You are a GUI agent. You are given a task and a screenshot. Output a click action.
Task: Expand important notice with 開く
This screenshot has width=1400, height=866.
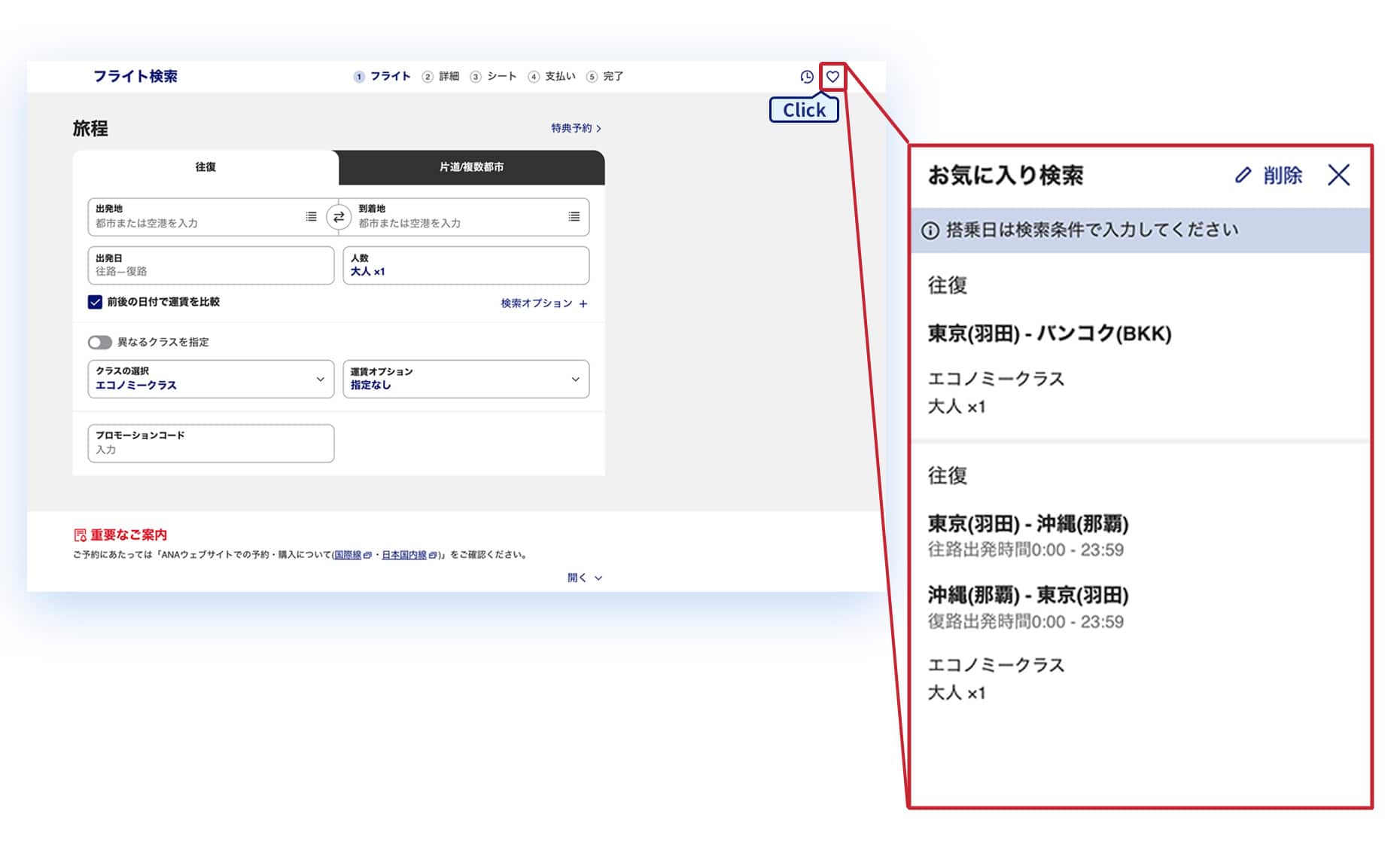[584, 578]
